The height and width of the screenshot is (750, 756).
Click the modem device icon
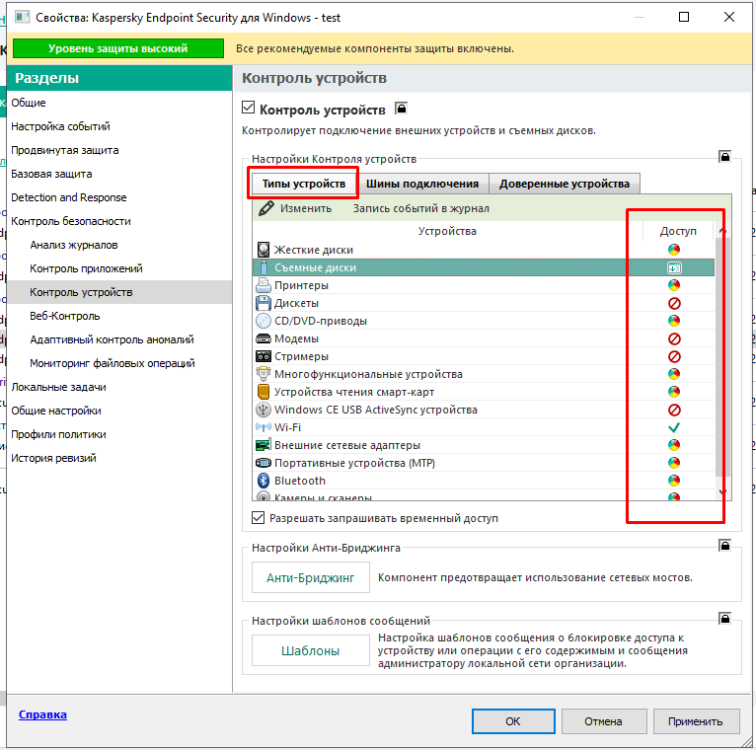point(263,339)
